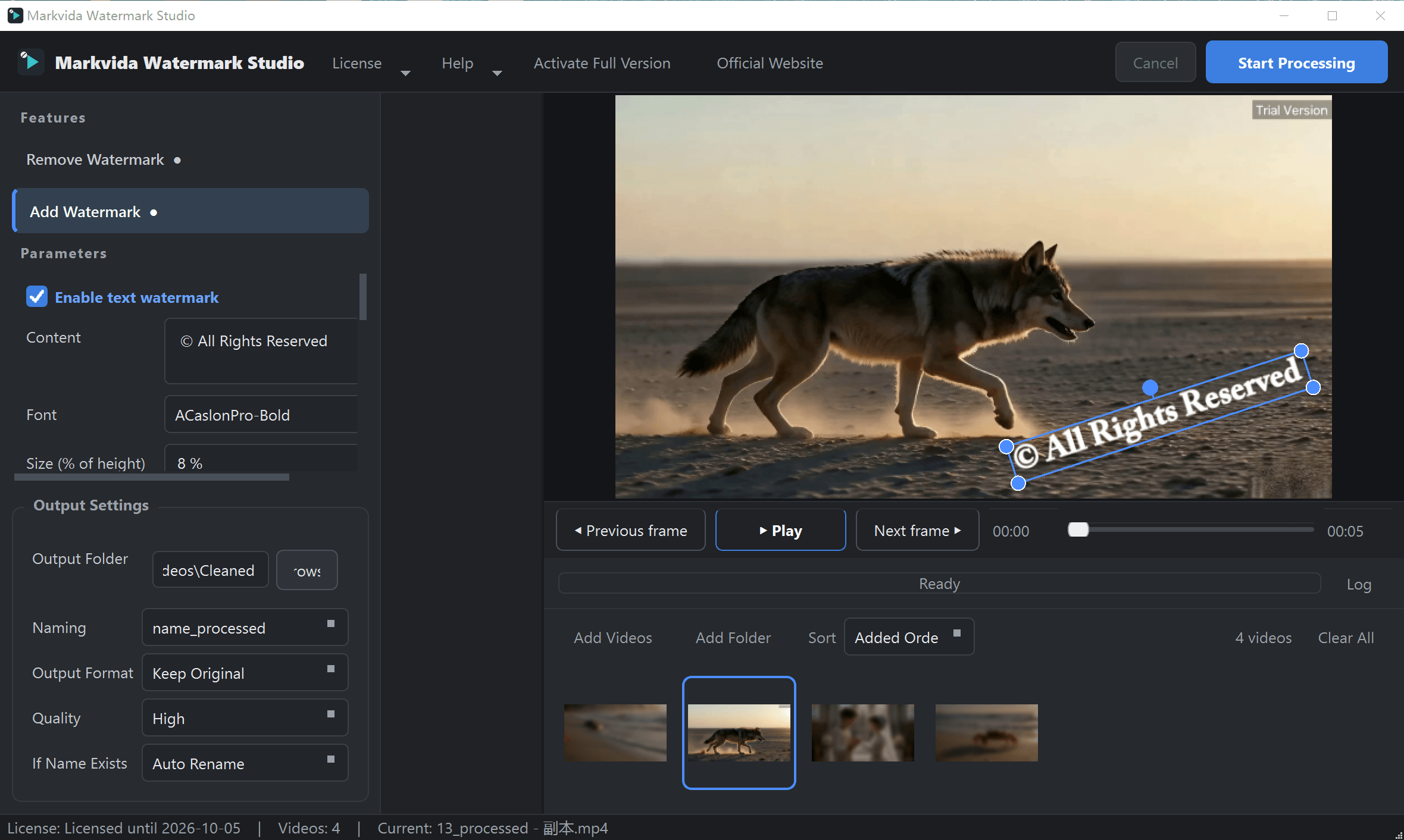Select the first beach video thumbnail

pos(615,732)
